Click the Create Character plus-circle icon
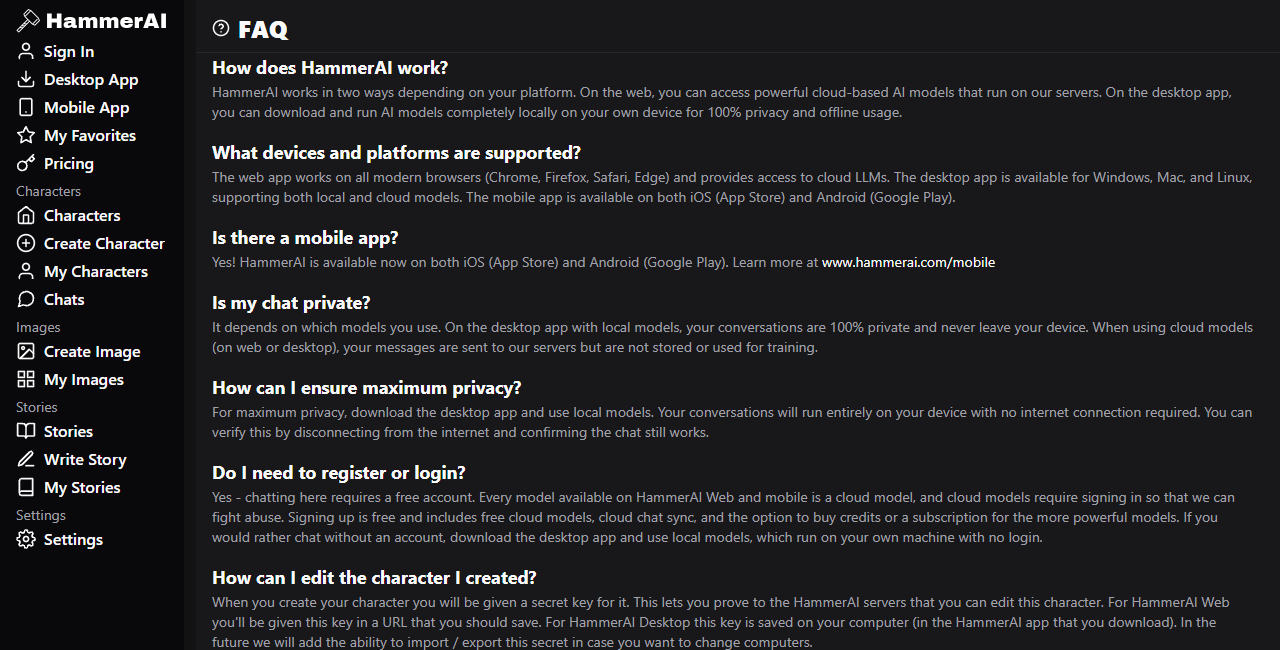1280x650 pixels. (x=26, y=244)
